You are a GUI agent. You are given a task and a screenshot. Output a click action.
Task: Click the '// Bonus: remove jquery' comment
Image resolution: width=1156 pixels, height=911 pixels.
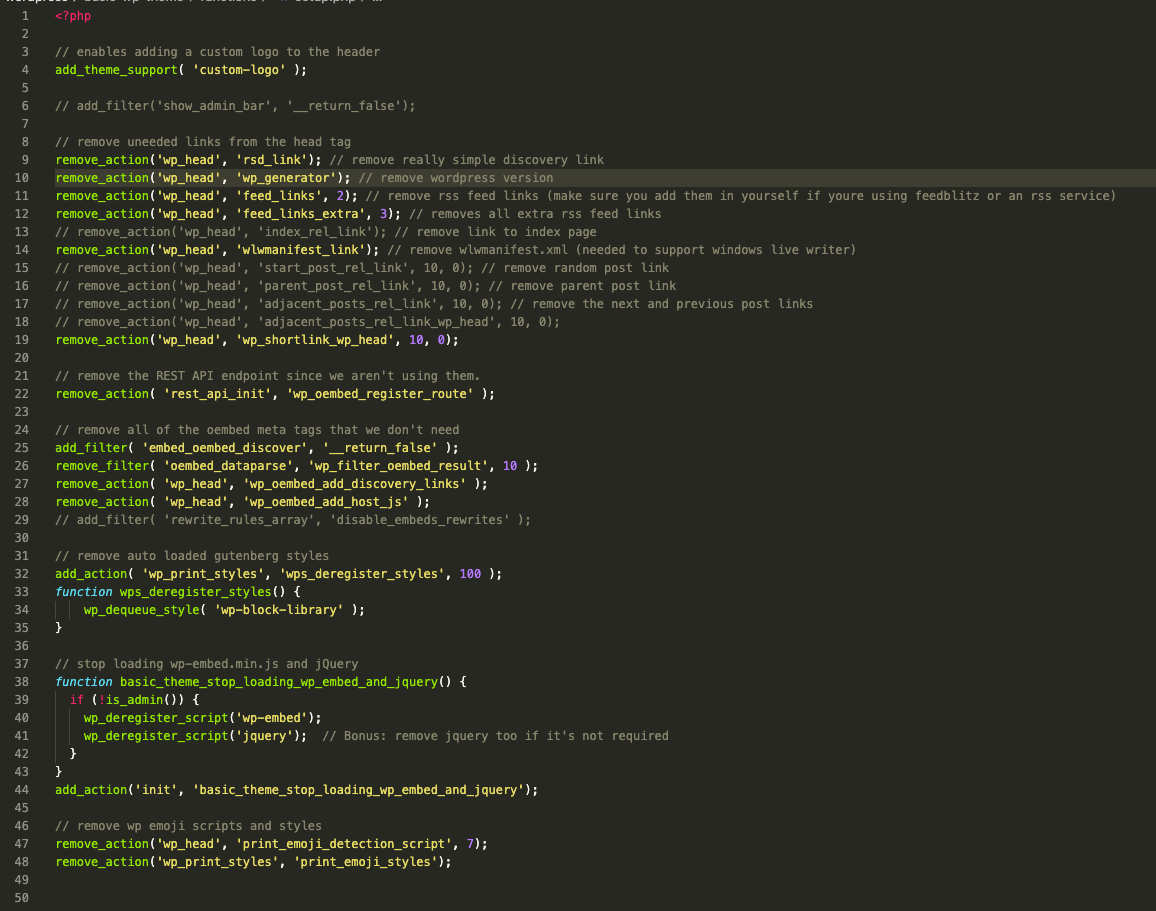(x=495, y=736)
